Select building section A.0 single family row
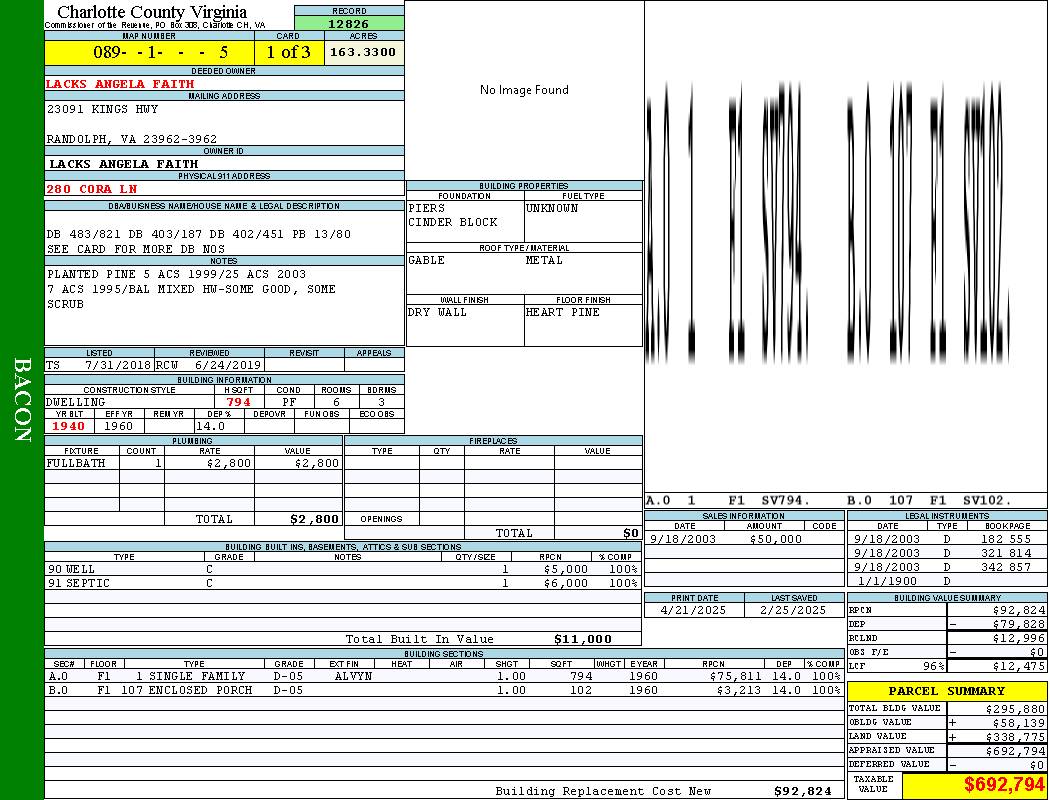This screenshot has width=1050, height=800. tap(444, 676)
